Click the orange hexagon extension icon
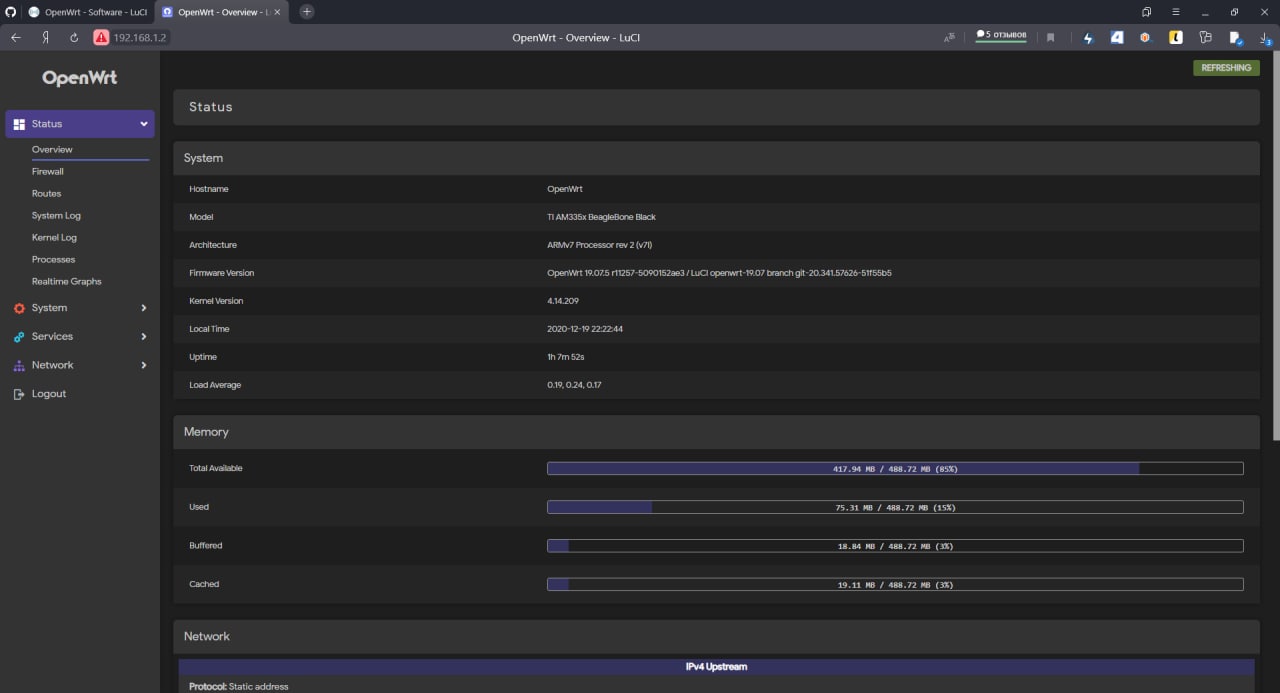The image size is (1280, 693). tap(1145, 37)
